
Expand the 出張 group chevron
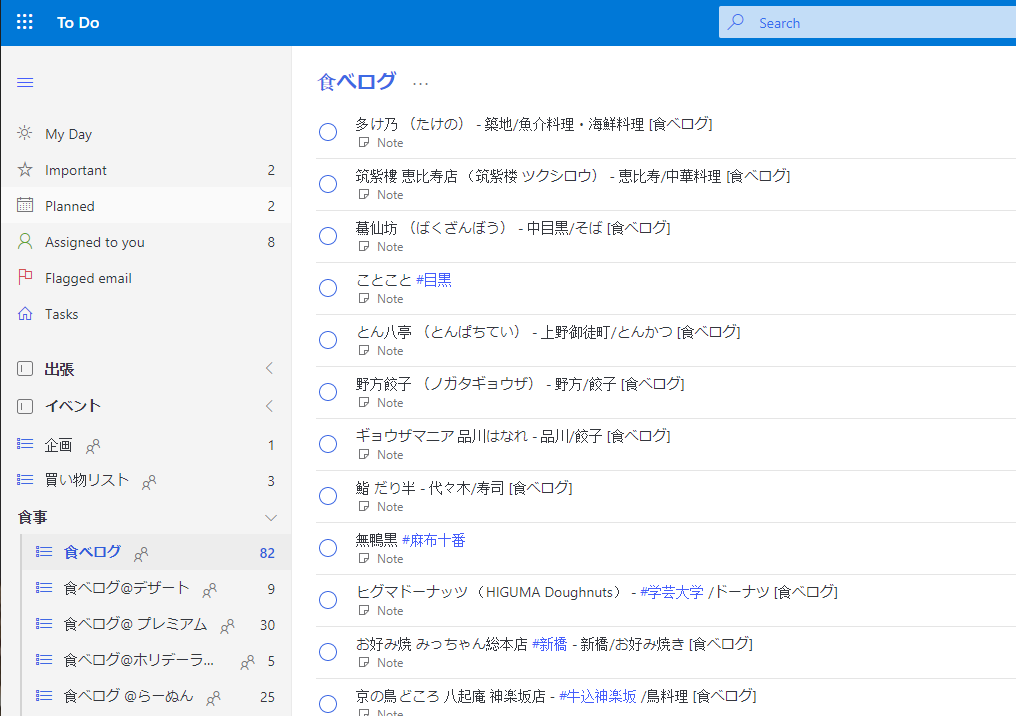coord(270,368)
